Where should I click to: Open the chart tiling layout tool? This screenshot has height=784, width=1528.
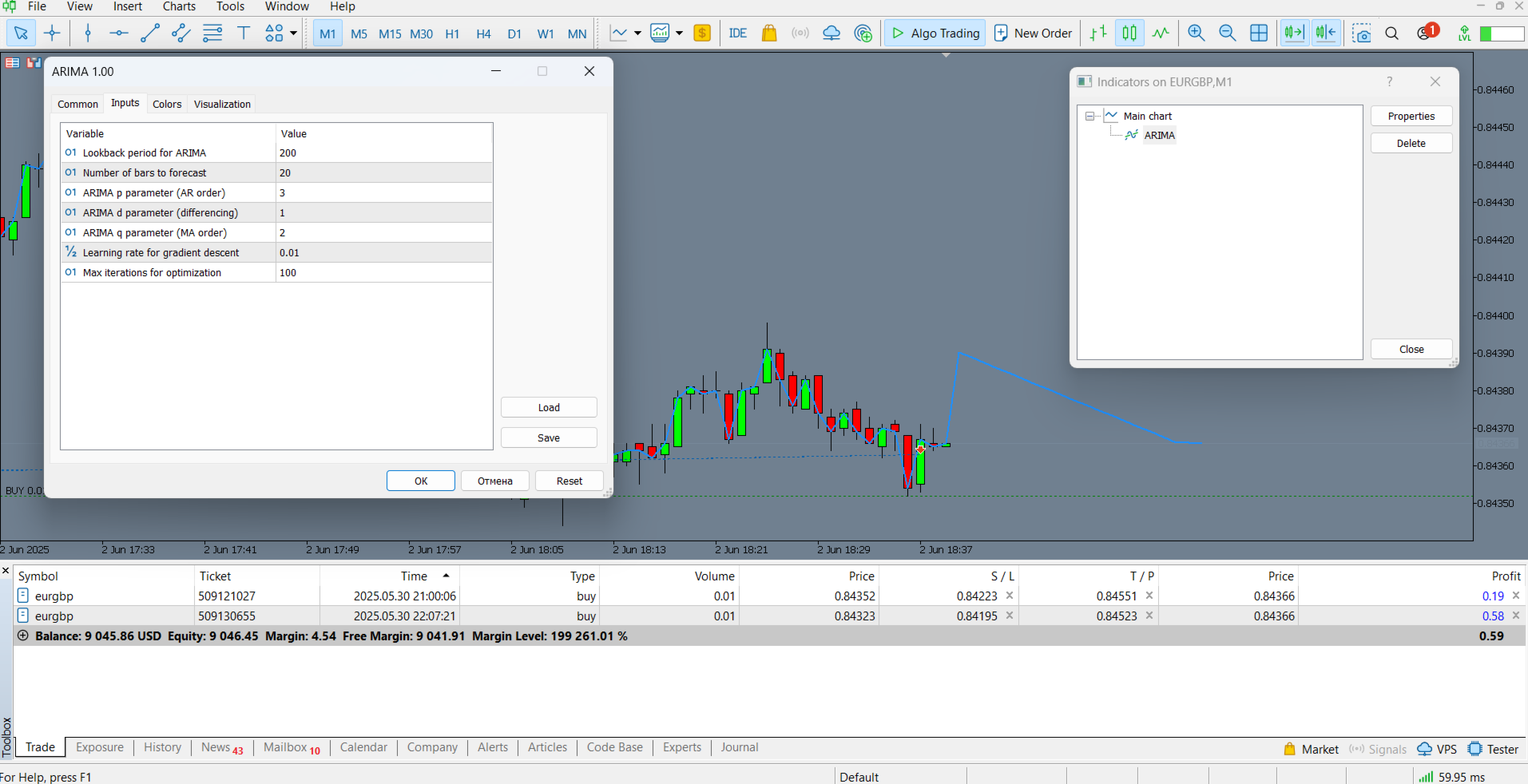pyautogui.click(x=1259, y=33)
